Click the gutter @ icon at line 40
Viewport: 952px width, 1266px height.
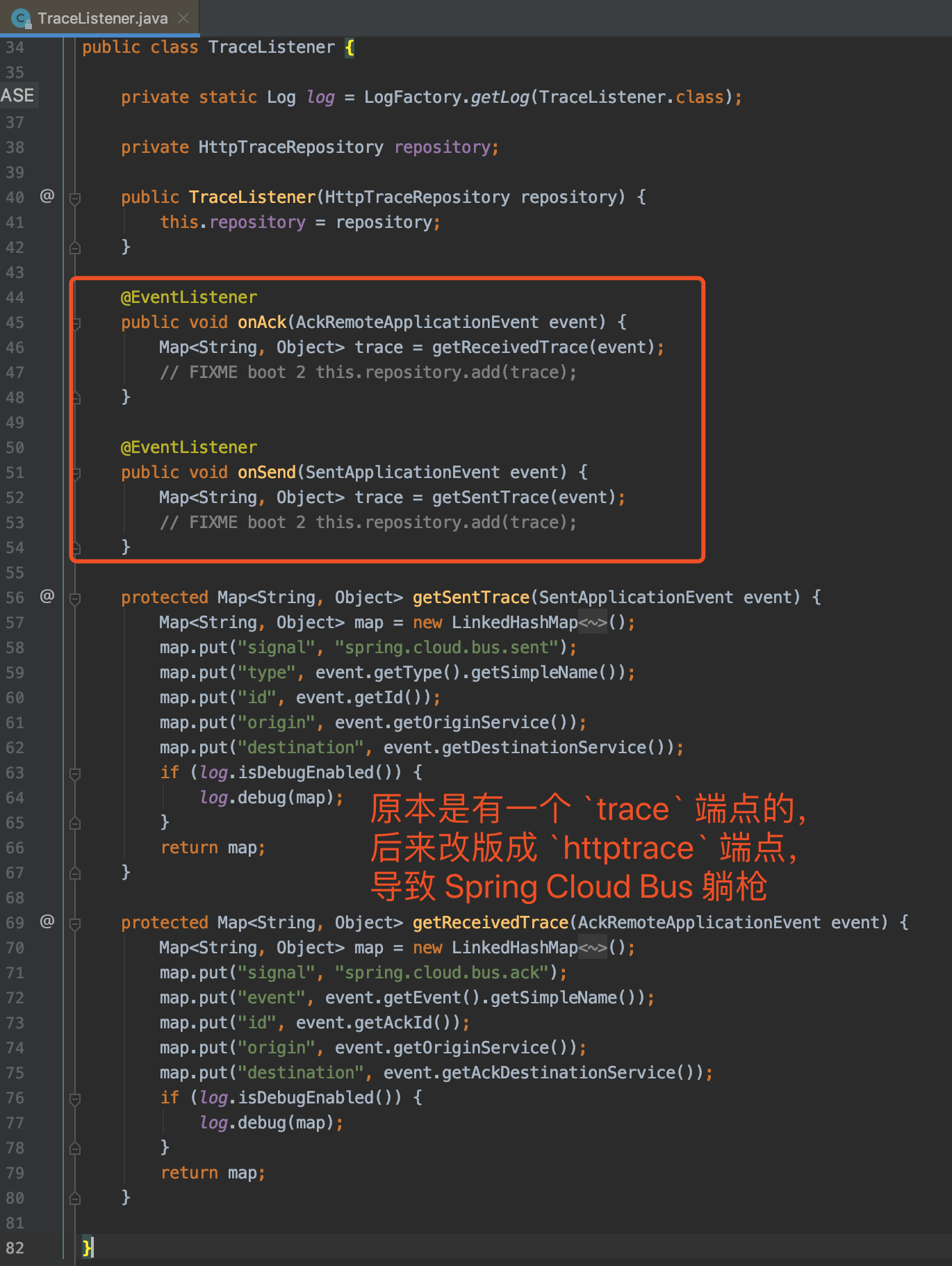[47, 197]
